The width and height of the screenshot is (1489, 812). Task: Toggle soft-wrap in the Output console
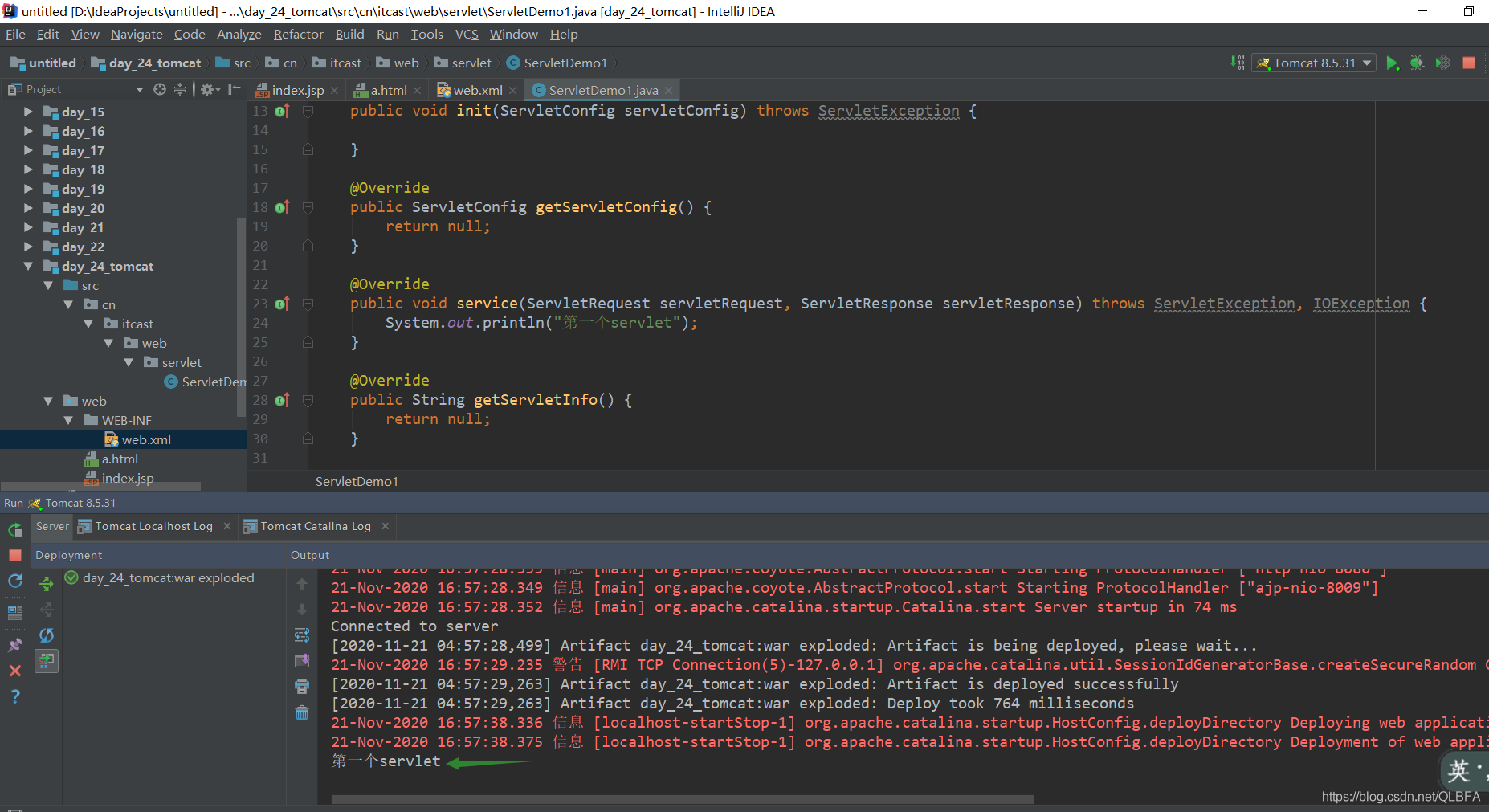(302, 635)
